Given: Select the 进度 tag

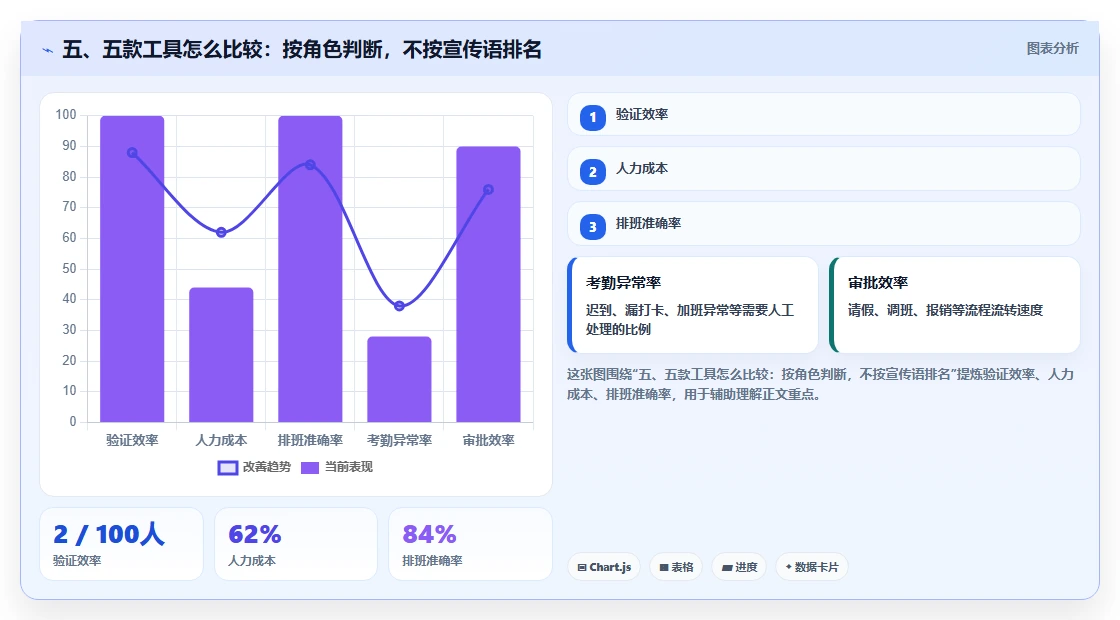Looking at the screenshot, I should [739, 567].
